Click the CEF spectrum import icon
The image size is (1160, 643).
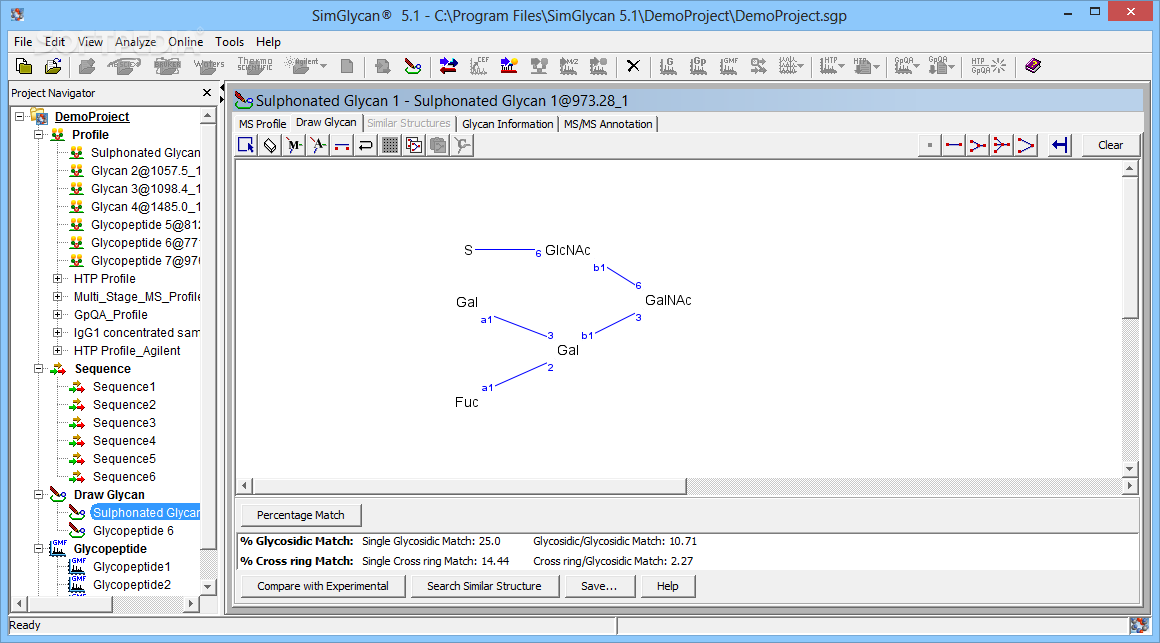[x=479, y=67]
